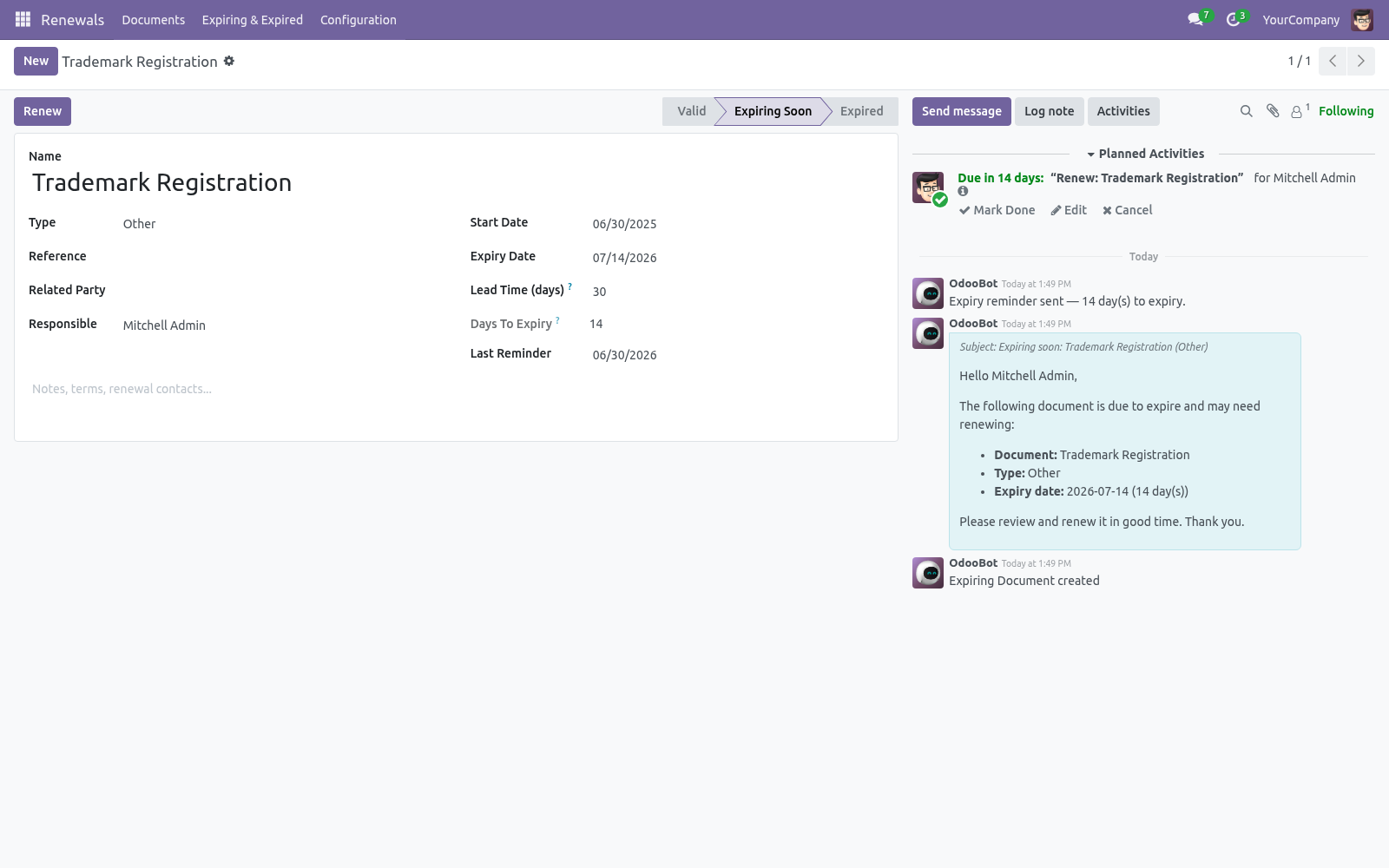Screen dimensions: 1389x868
Task: Open the Activities button
Action: [1122, 111]
